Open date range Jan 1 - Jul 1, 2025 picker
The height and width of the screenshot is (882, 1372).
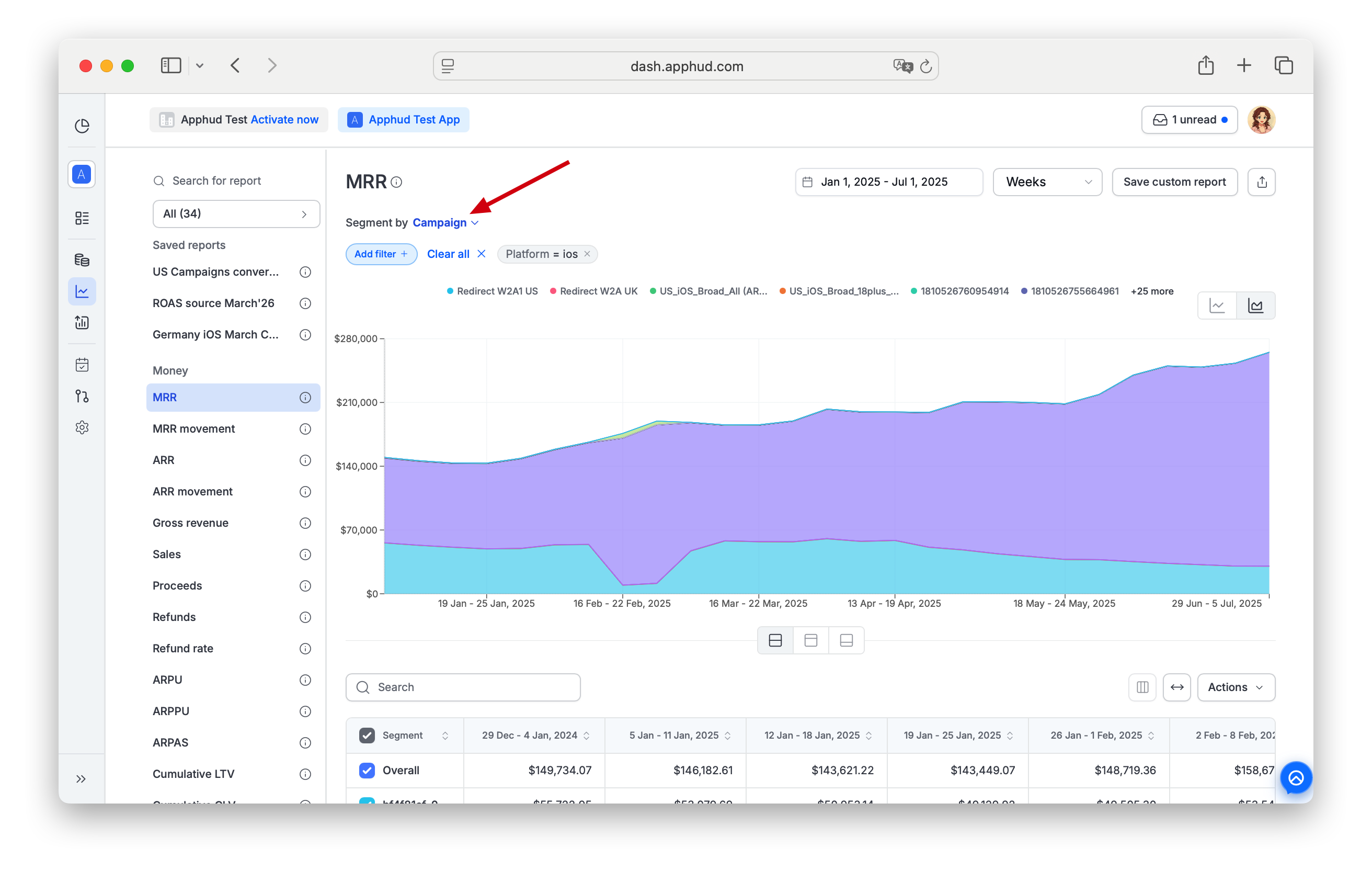coord(888,182)
